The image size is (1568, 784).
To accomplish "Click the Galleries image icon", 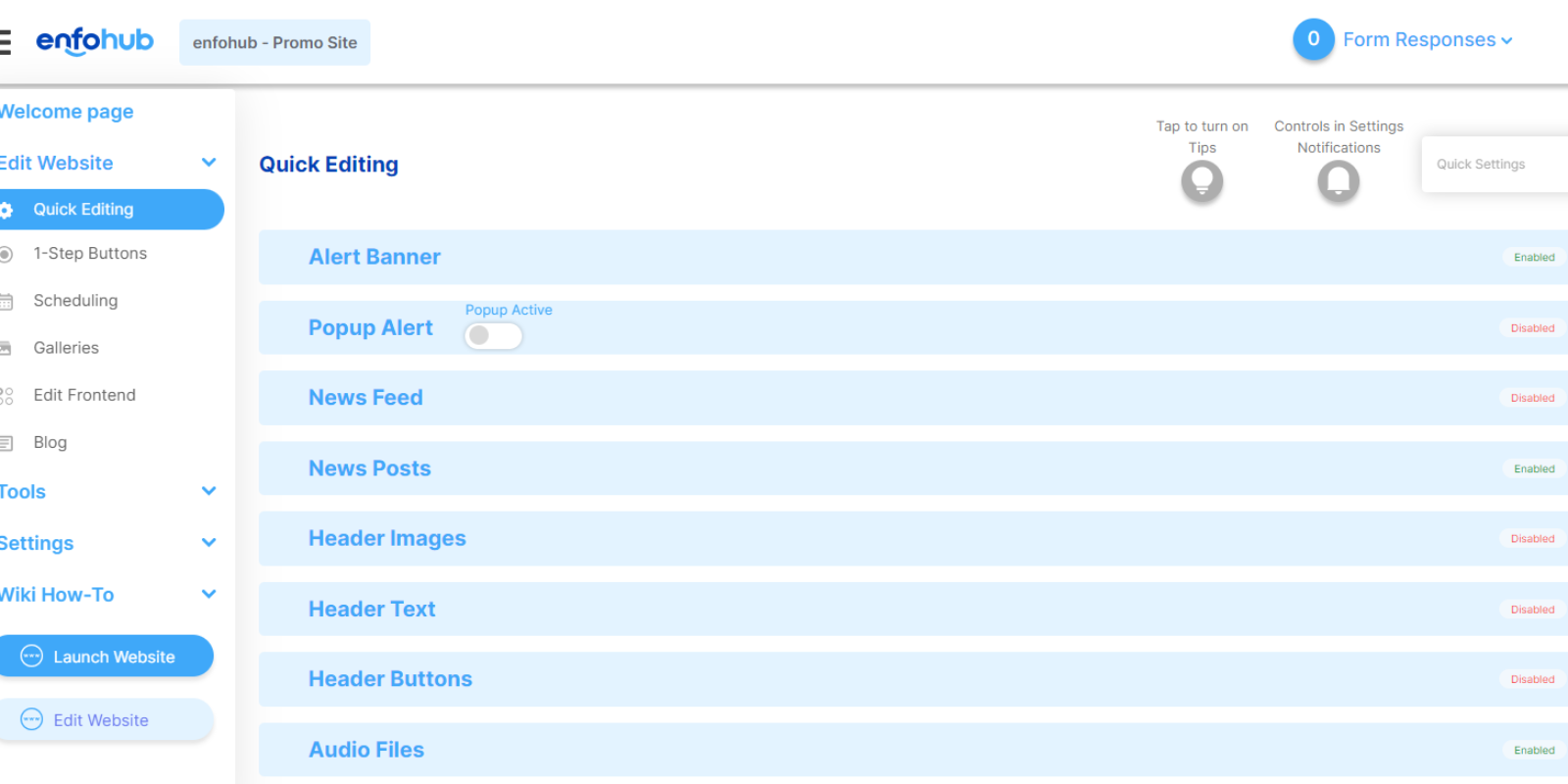I will [6, 348].
